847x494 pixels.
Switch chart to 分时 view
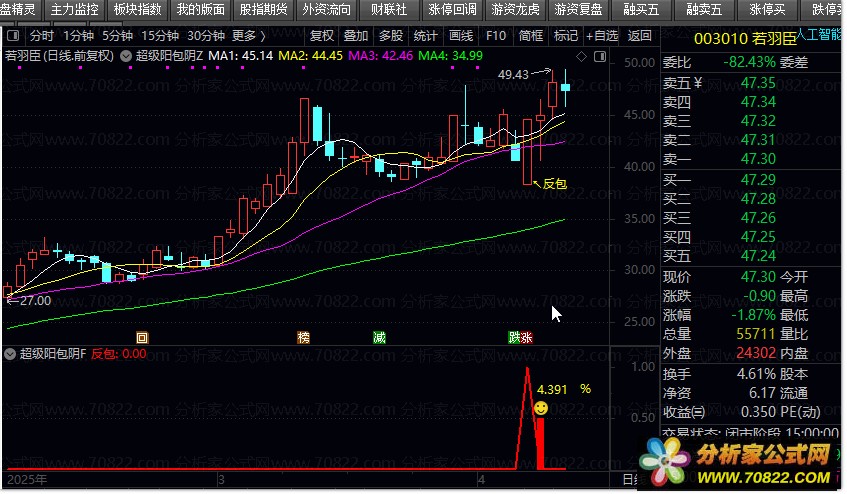[x=42, y=36]
